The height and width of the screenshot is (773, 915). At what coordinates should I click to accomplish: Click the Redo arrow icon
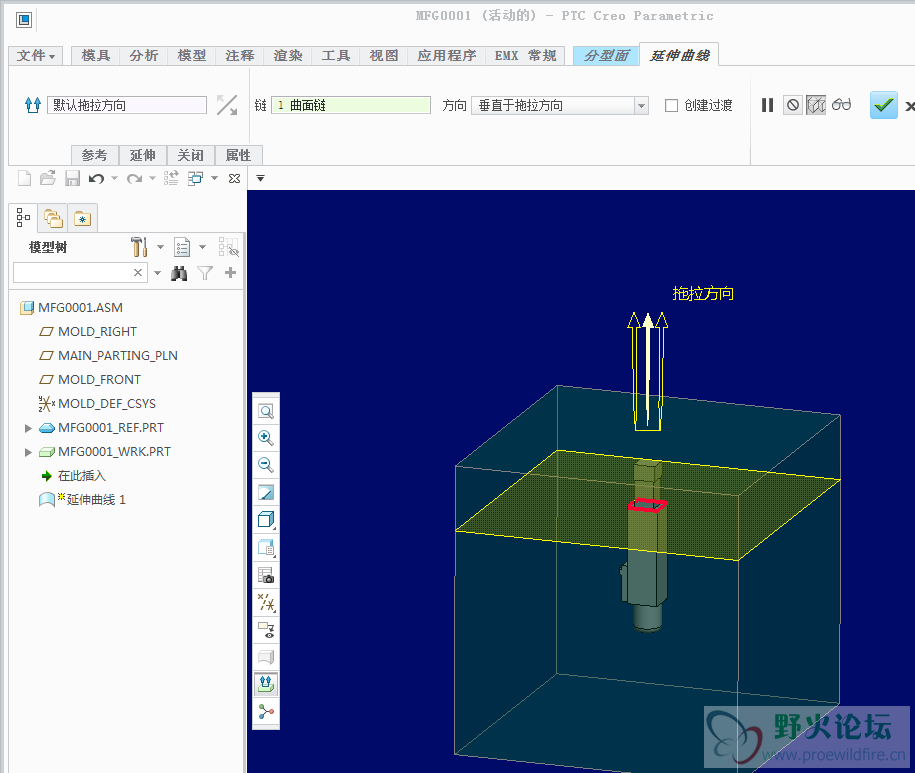coord(134,179)
